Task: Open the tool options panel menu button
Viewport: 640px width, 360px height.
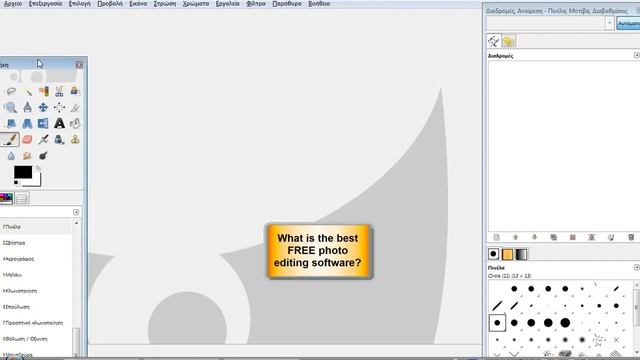Action: click(76, 212)
